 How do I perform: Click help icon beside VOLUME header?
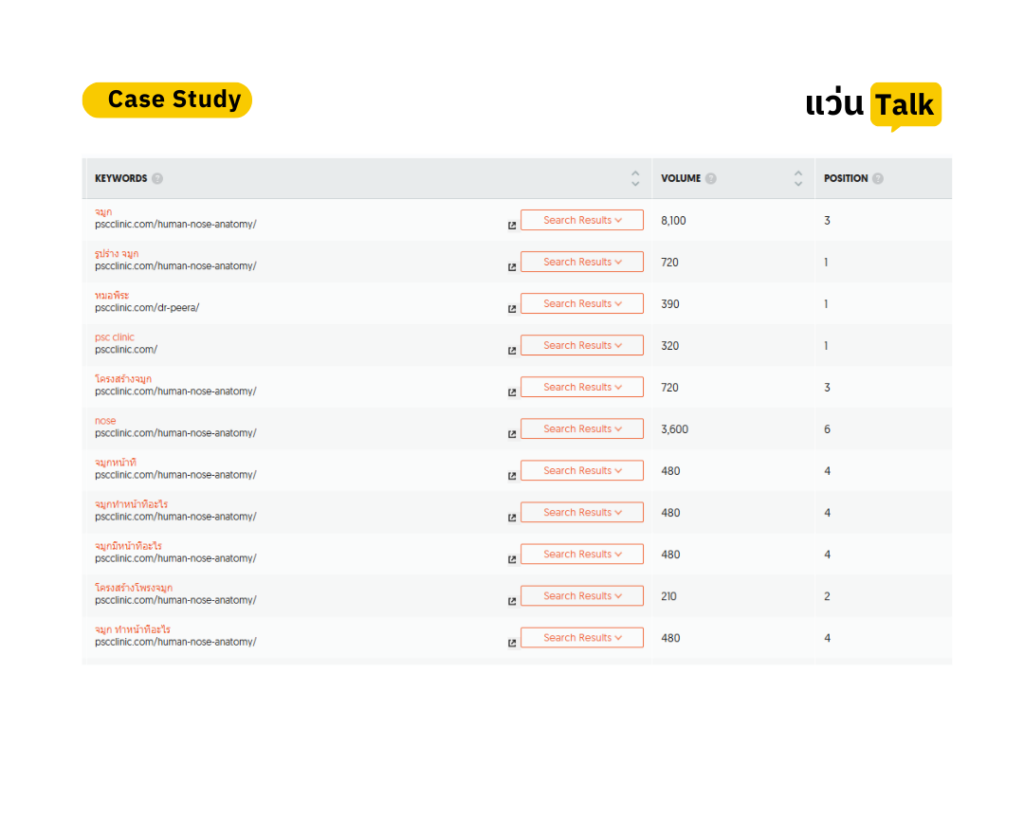[x=711, y=178]
